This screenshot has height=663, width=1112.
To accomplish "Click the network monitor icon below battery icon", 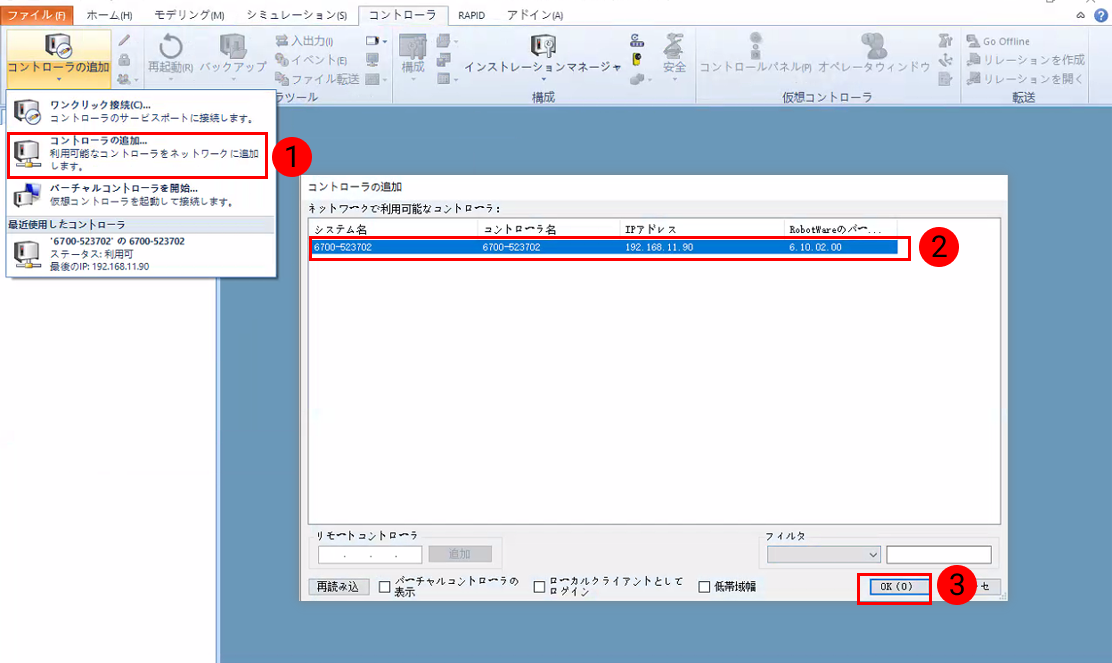I will point(372,60).
